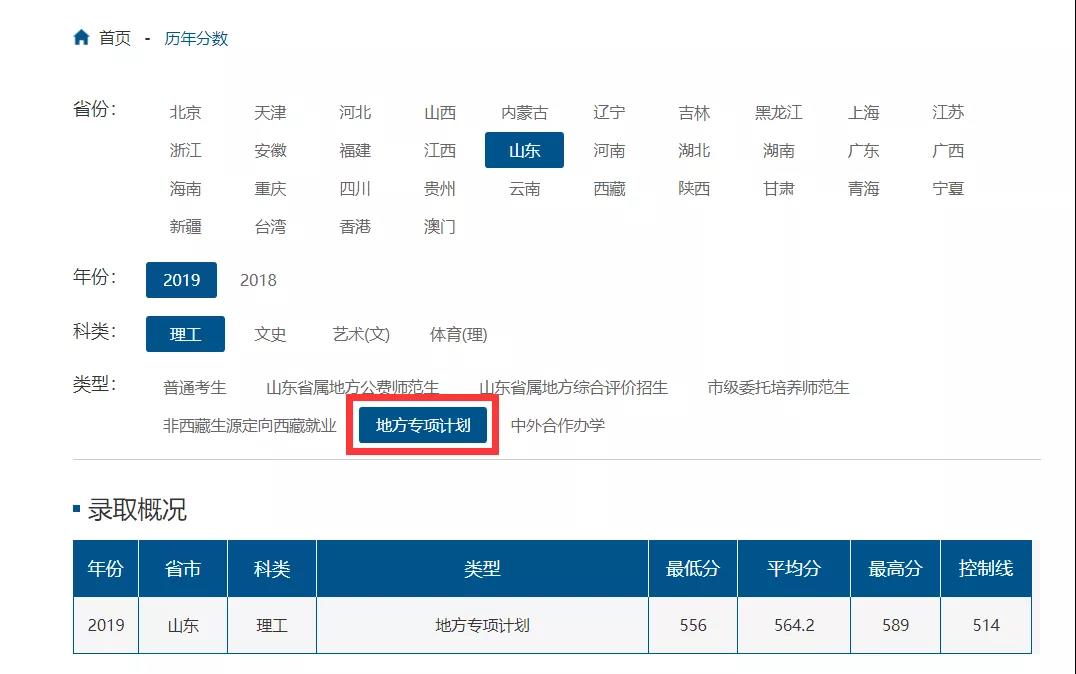Select type 山东省属地方公费师范生
This screenshot has width=1076, height=674.
(x=352, y=388)
